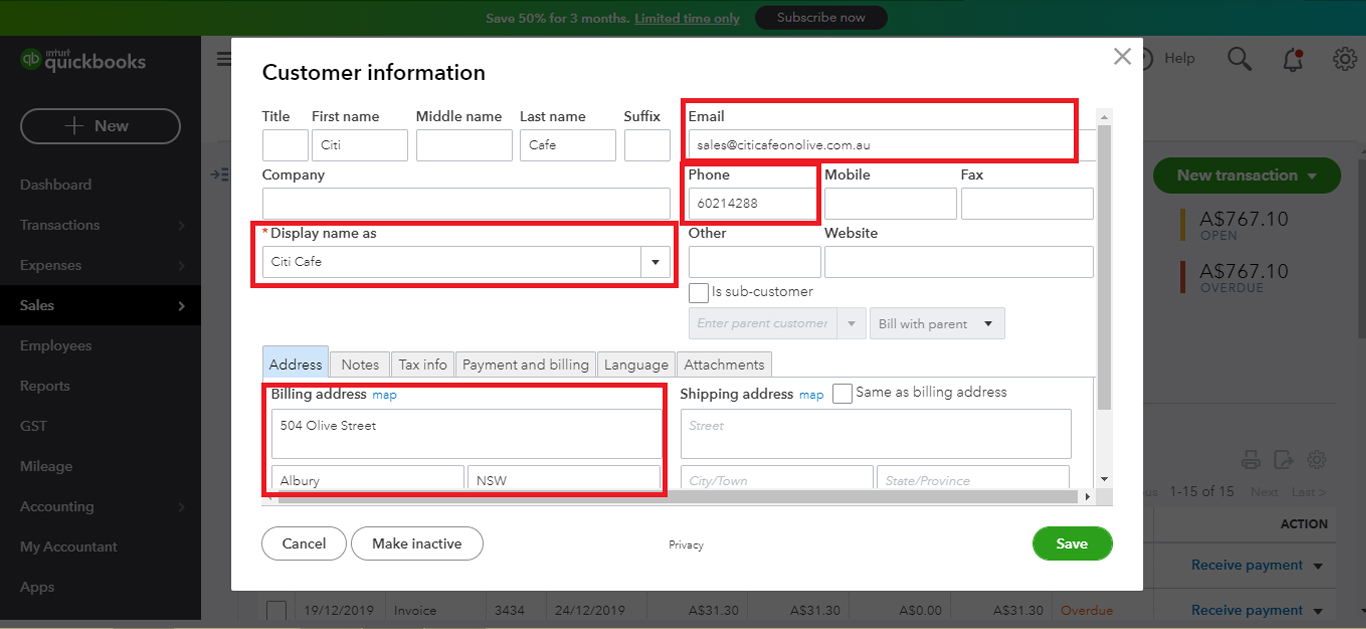Click the Subscribe now button
This screenshot has width=1366, height=629.
(821, 18)
